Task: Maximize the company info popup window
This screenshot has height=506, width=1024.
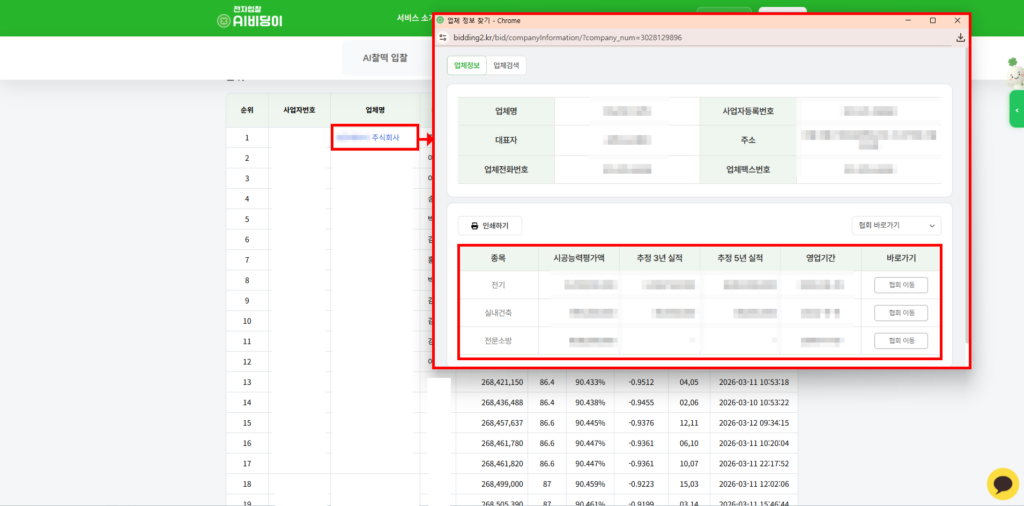Action: coord(933,20)
